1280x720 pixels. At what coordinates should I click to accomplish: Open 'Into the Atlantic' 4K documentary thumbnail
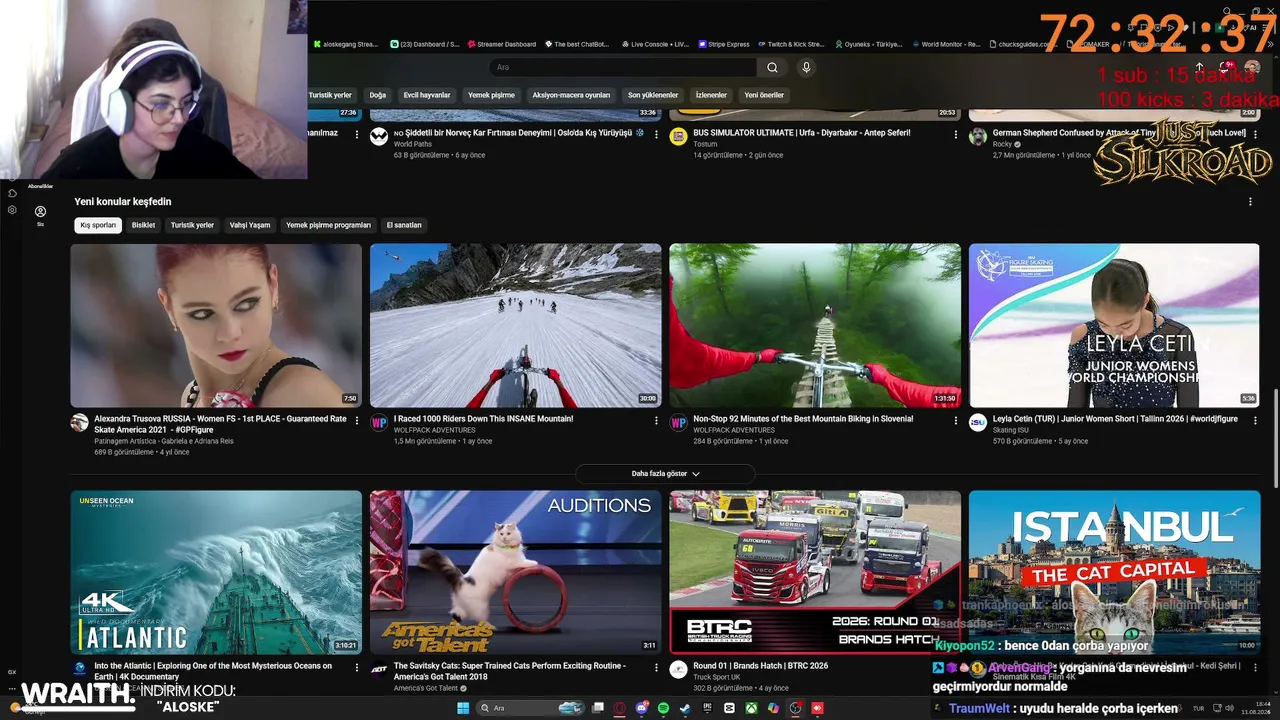click(216, 573)
